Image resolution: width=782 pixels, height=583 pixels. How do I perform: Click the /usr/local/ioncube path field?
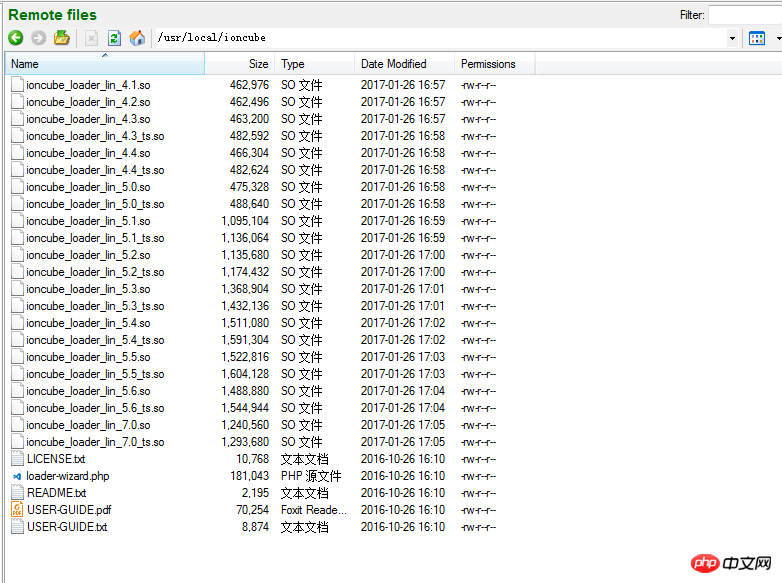pyautogui.click(x=441, y=38)
